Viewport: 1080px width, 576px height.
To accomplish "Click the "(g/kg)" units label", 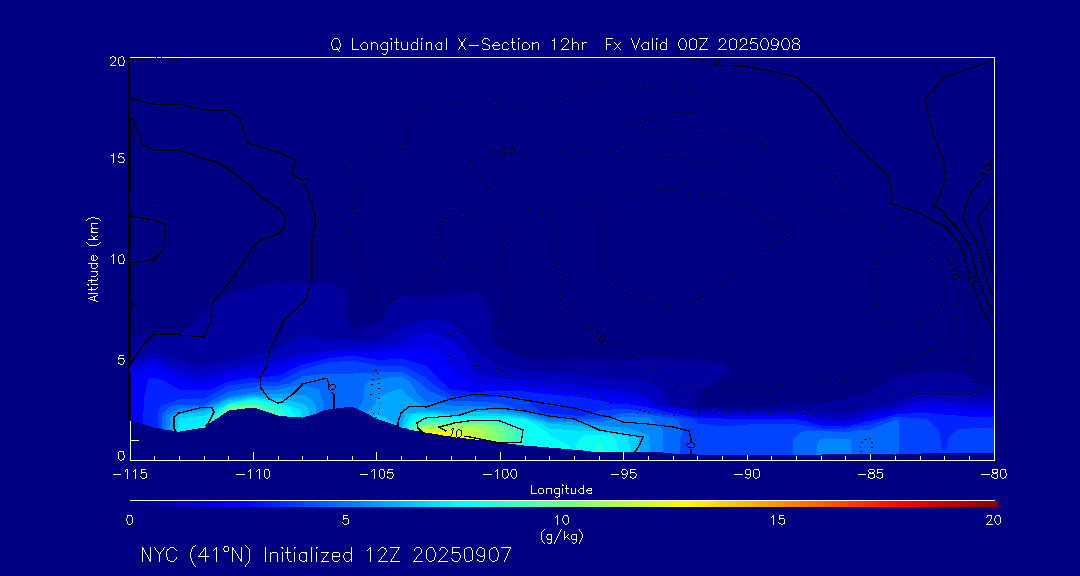I will (x=561, y=536).
